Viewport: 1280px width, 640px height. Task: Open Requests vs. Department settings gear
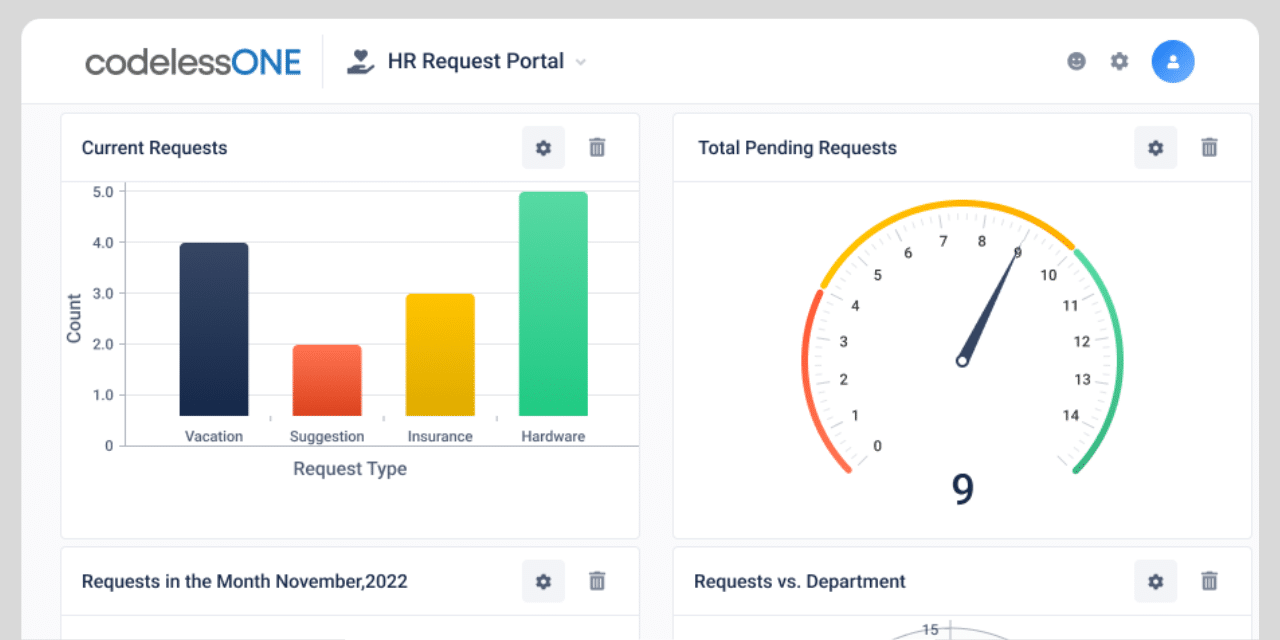pyautogui.click(x=1155, y=581)
